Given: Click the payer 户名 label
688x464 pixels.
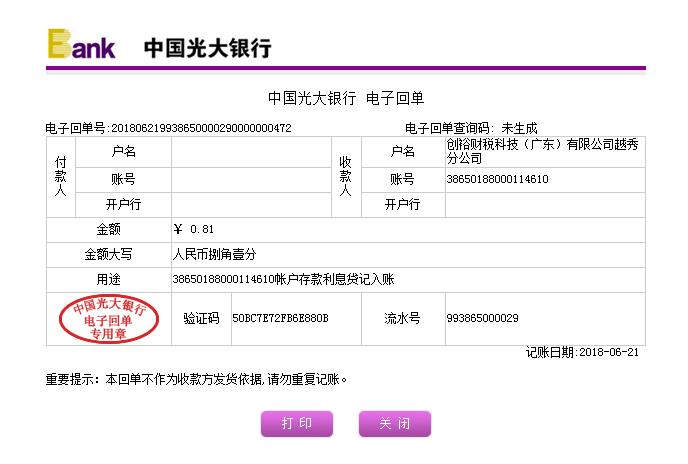Looking at the screenshot, I should [x=123, y=151].
